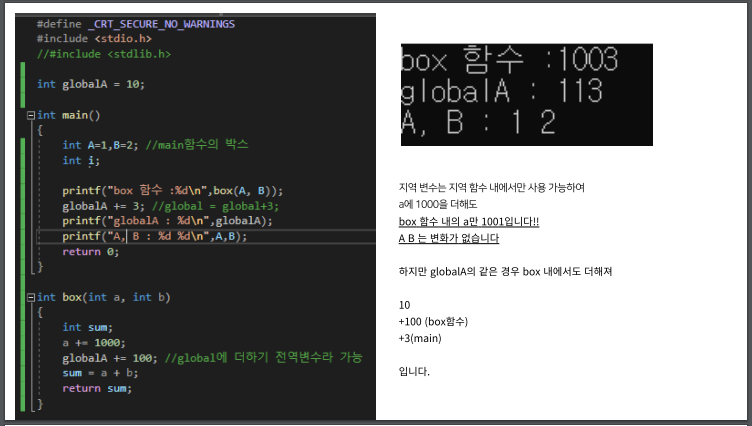Collapse the main() function fold marker
This screenshot has height=426, width=752.
pos(31,115)
